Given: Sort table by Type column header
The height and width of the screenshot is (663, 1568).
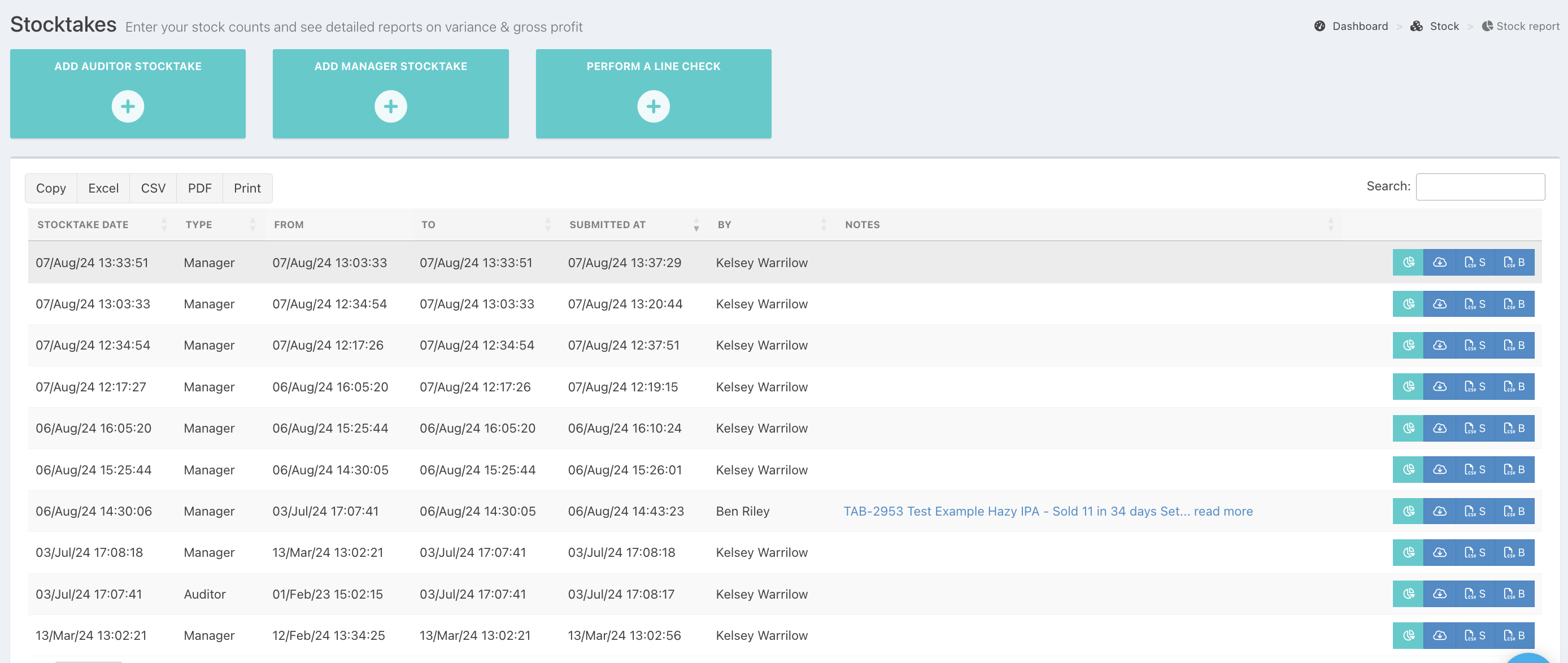Looking at the screenshot, I should click(x=220, y=225).
